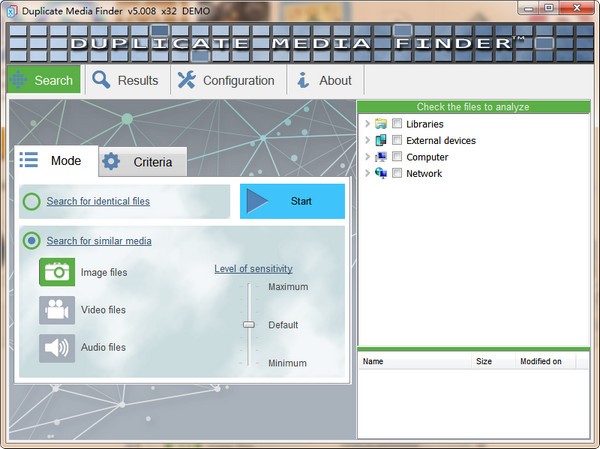600x449 pixels.
Task: Click the Video files label
Action: tap(103, 310)
